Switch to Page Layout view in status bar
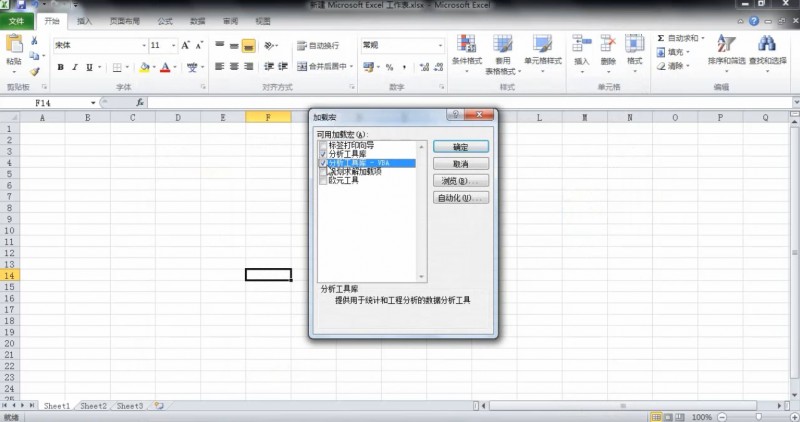Image resolution: width=800 pixels, height=422 pixels. click(668, 417)
